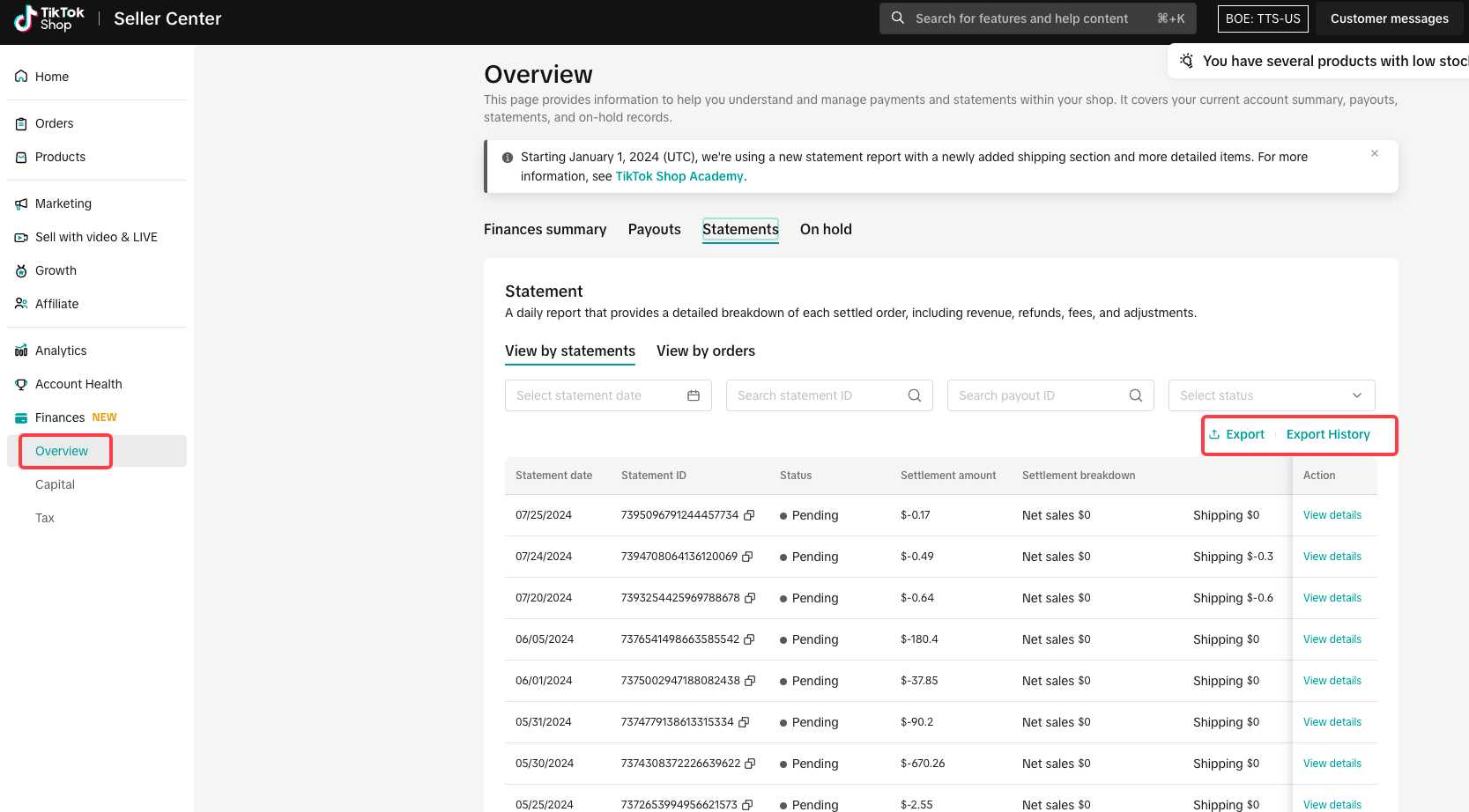View details for 07/24/2024 statement
This screenshot has height=812, width=1469.
[x=1332, y=557]
